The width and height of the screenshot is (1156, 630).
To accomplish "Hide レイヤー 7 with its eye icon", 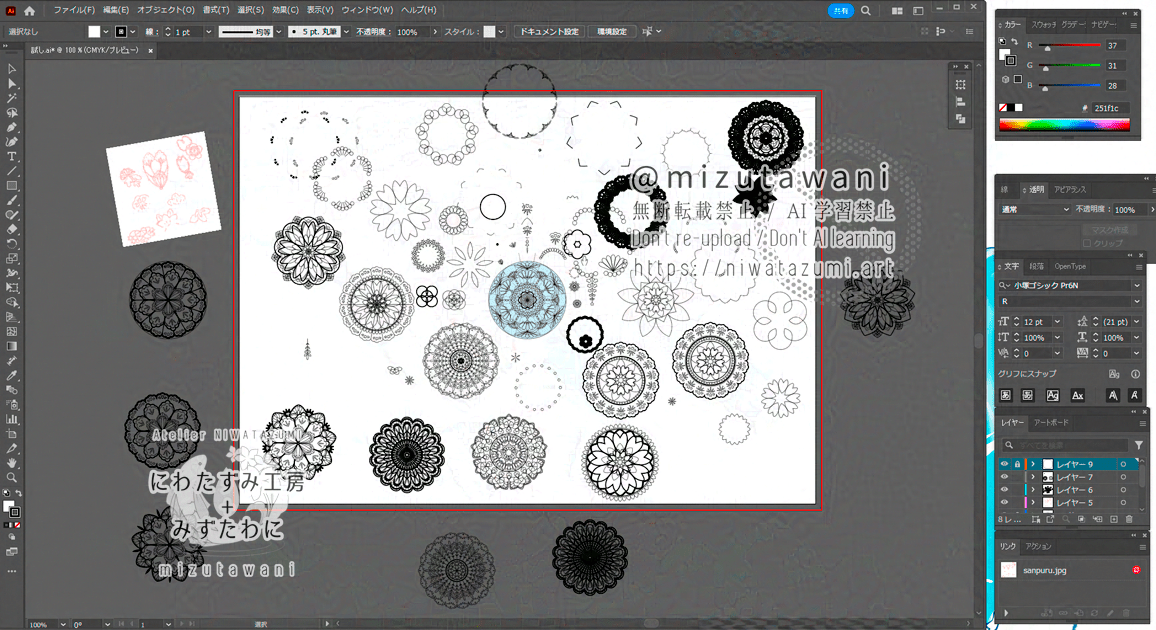I will tap(1004, 477).
